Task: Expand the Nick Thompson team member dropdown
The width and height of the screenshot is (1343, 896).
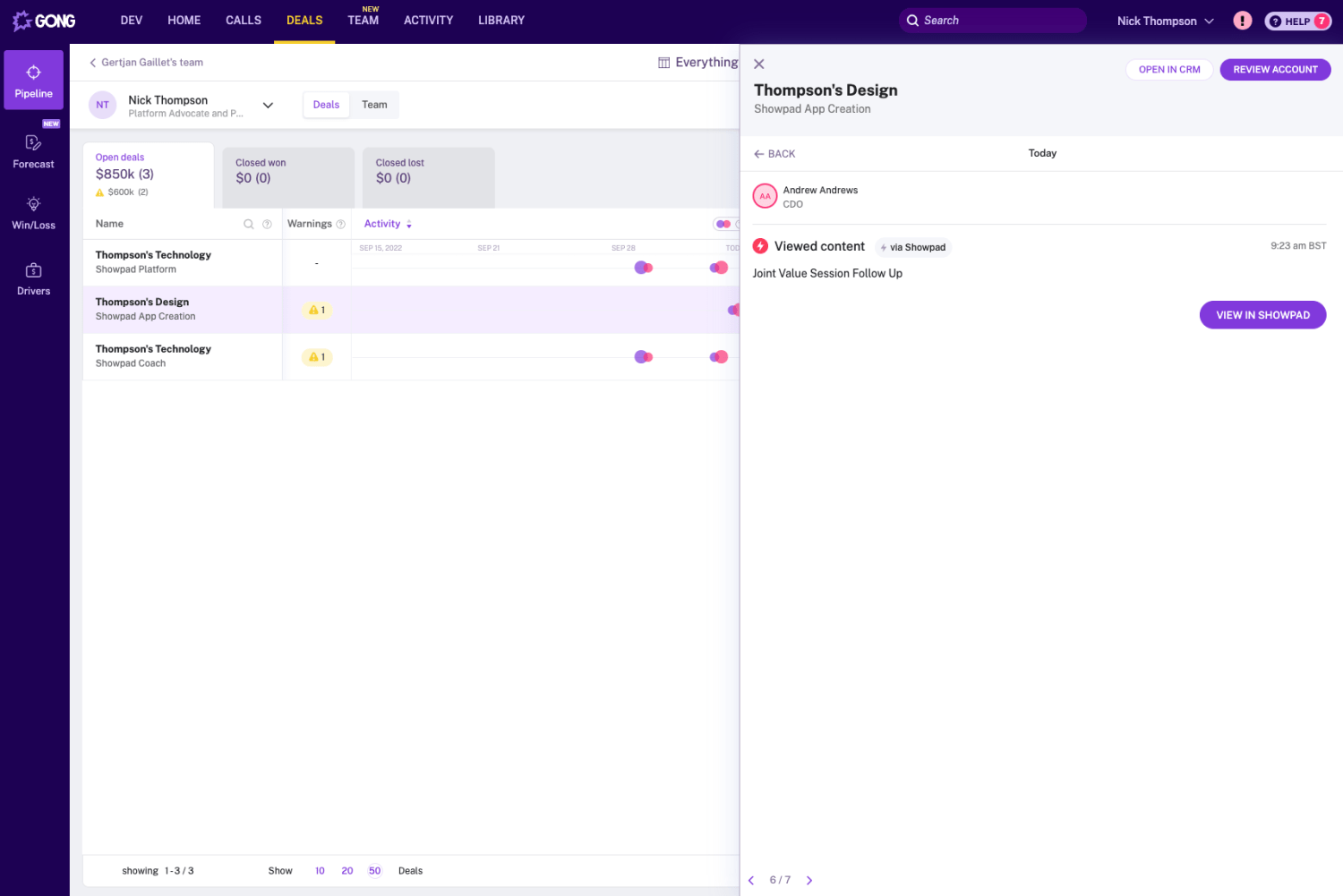Action: coord(268,106)
